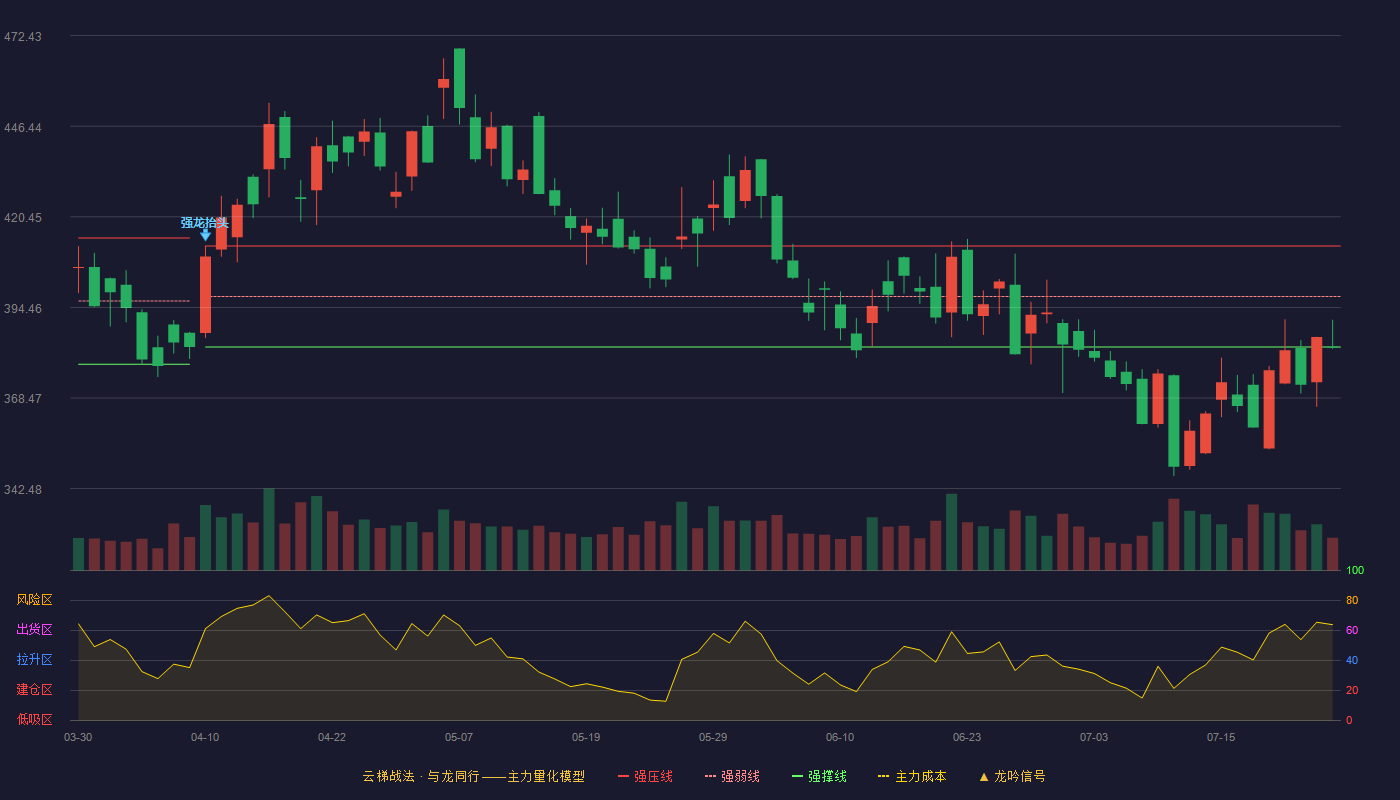The height and width of the screenshot is (800, 1400).
Task: Click the 低吸区 zone label
Action: [34, 719]
